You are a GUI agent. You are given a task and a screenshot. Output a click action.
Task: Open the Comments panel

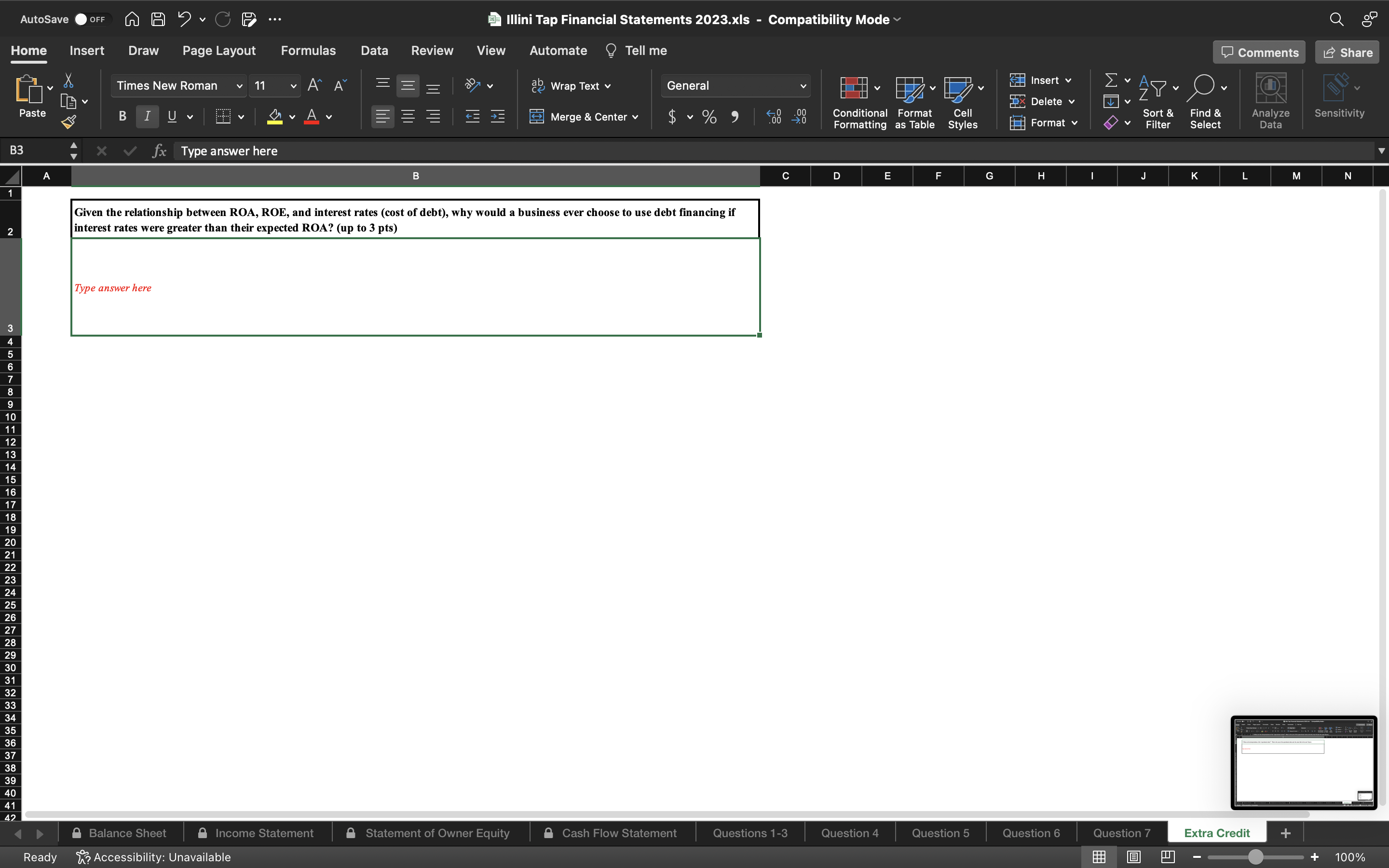tap(1258, 52)
